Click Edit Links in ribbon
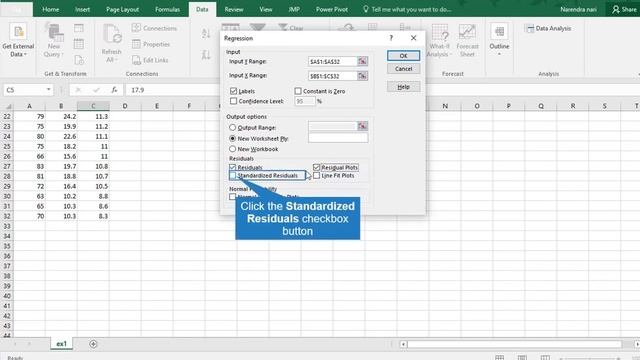This screenshot has width=640, height=360. coord(150,60)
